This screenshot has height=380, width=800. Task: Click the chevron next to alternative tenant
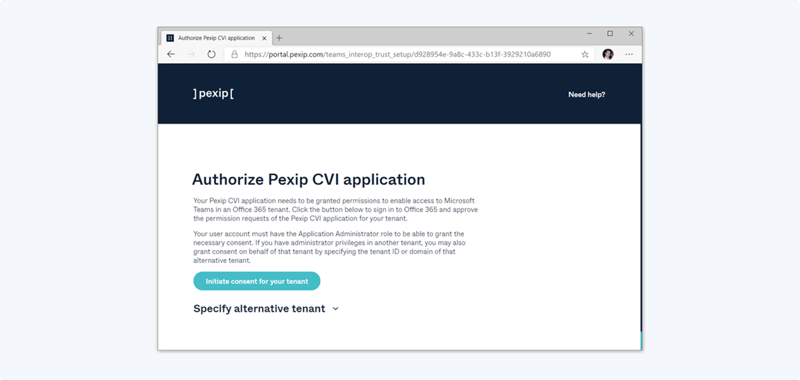335,309
